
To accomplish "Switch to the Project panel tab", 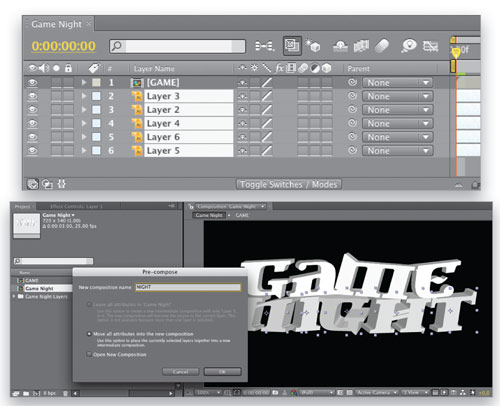I will point(22,207).
